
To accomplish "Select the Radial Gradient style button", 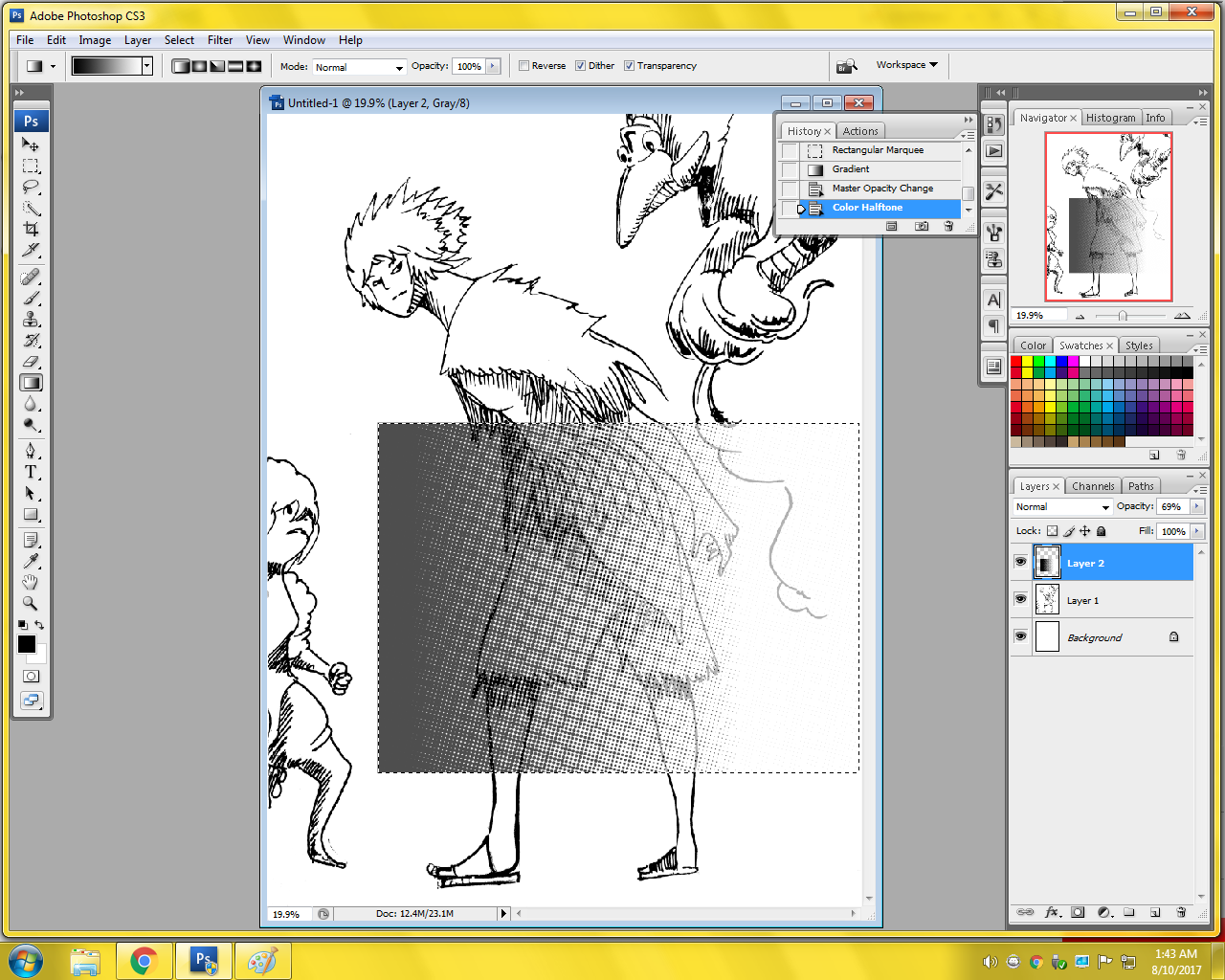I will (199, 66).
